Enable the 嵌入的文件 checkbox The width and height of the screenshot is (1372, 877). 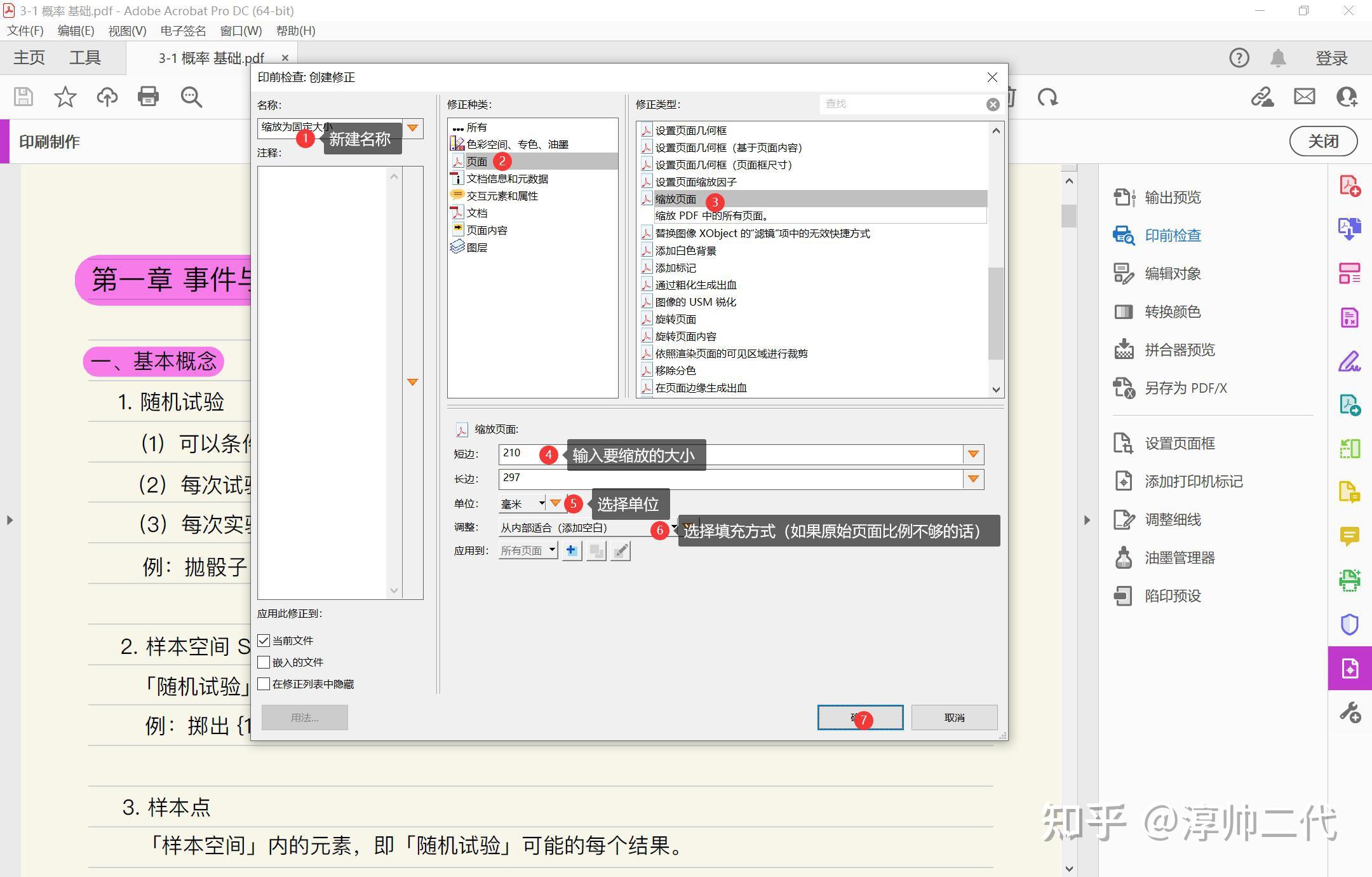tap(265, 662)
